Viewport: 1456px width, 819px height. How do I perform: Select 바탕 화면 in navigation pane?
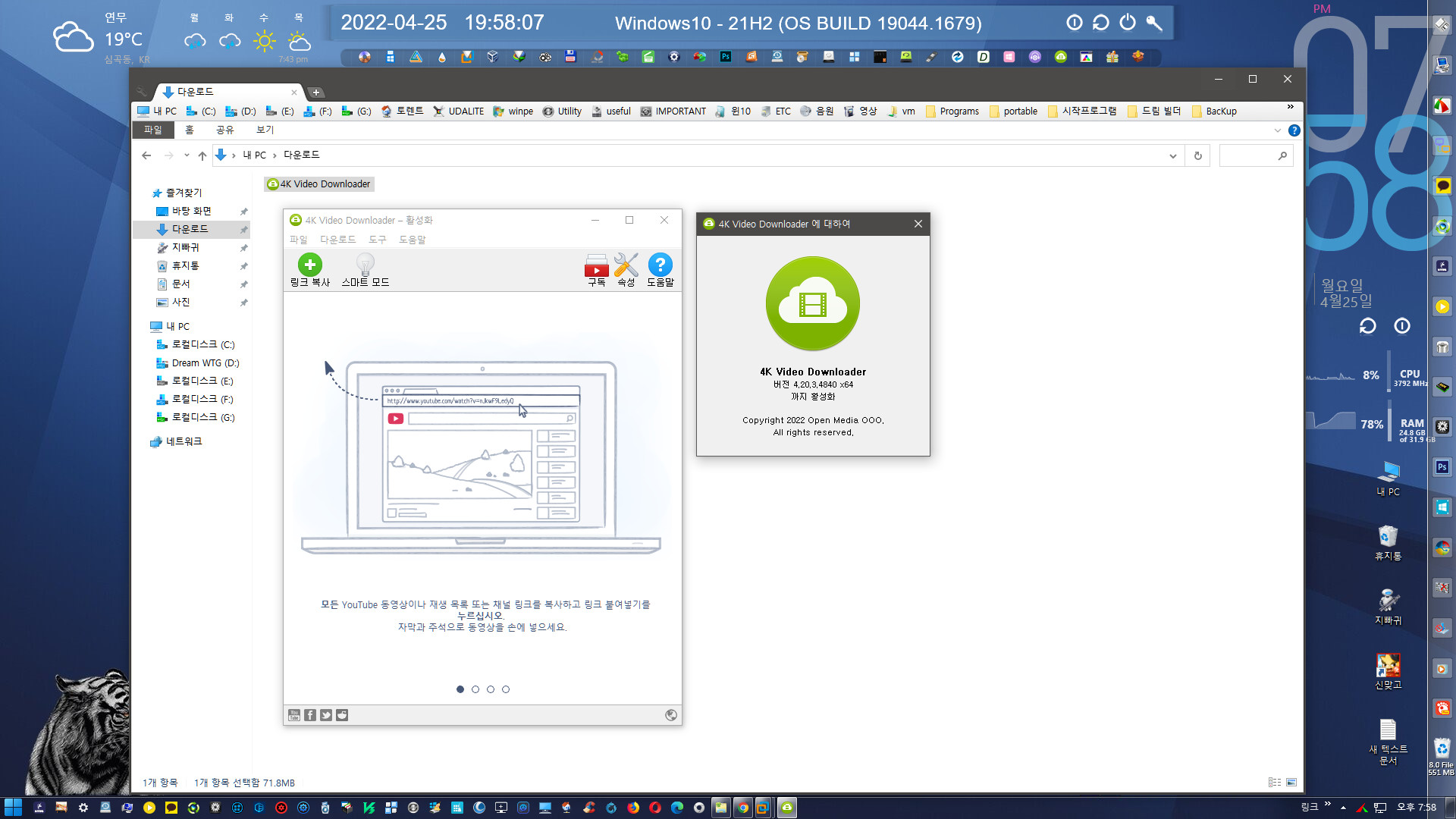191,211
